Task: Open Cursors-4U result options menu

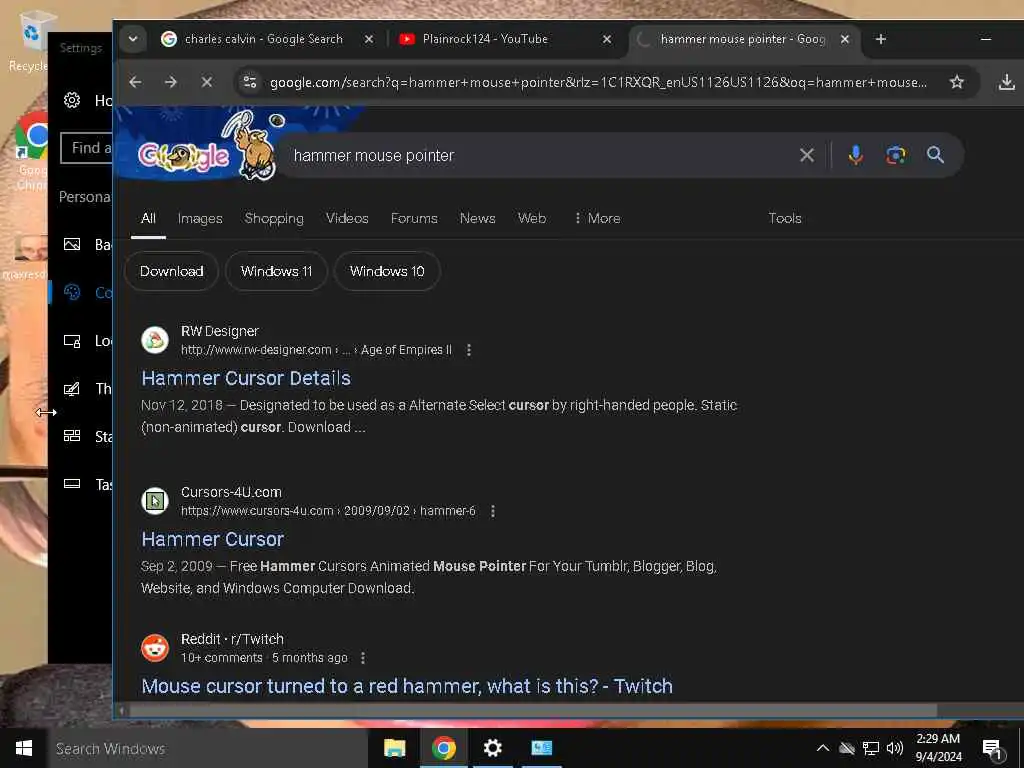Action: pos(492,511)
